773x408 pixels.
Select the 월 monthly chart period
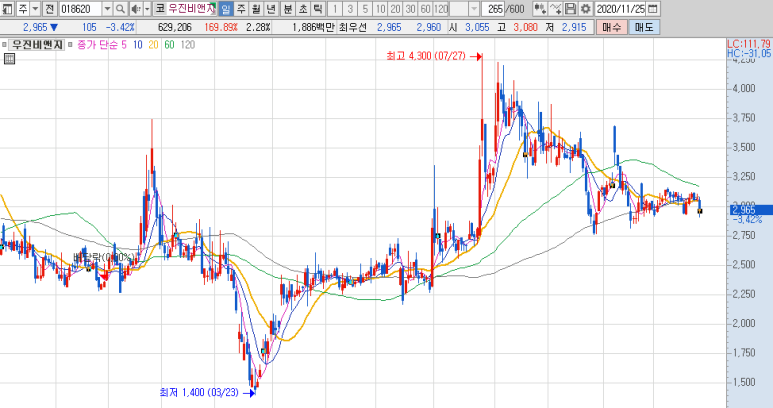256,8
